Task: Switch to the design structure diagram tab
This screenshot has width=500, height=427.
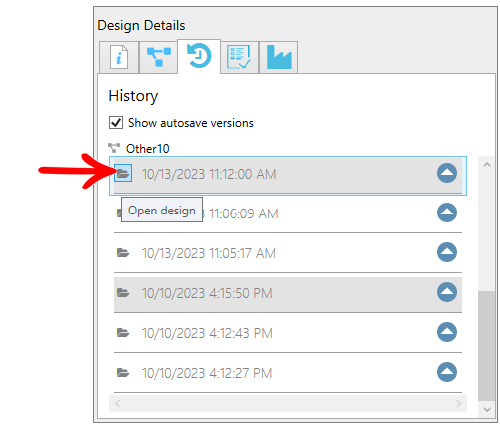Action: (x=158, y=57)
